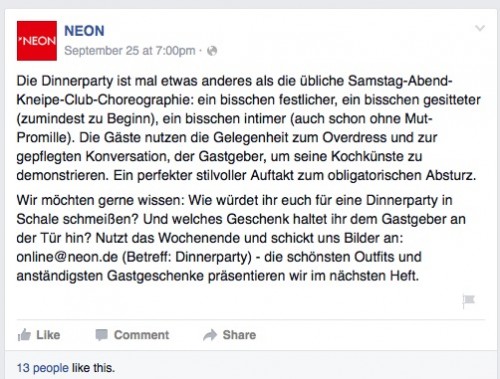The height and width of the screenshot is (379, 500).
Task: Open the 13 people likes list
Action: coord(43,368)
